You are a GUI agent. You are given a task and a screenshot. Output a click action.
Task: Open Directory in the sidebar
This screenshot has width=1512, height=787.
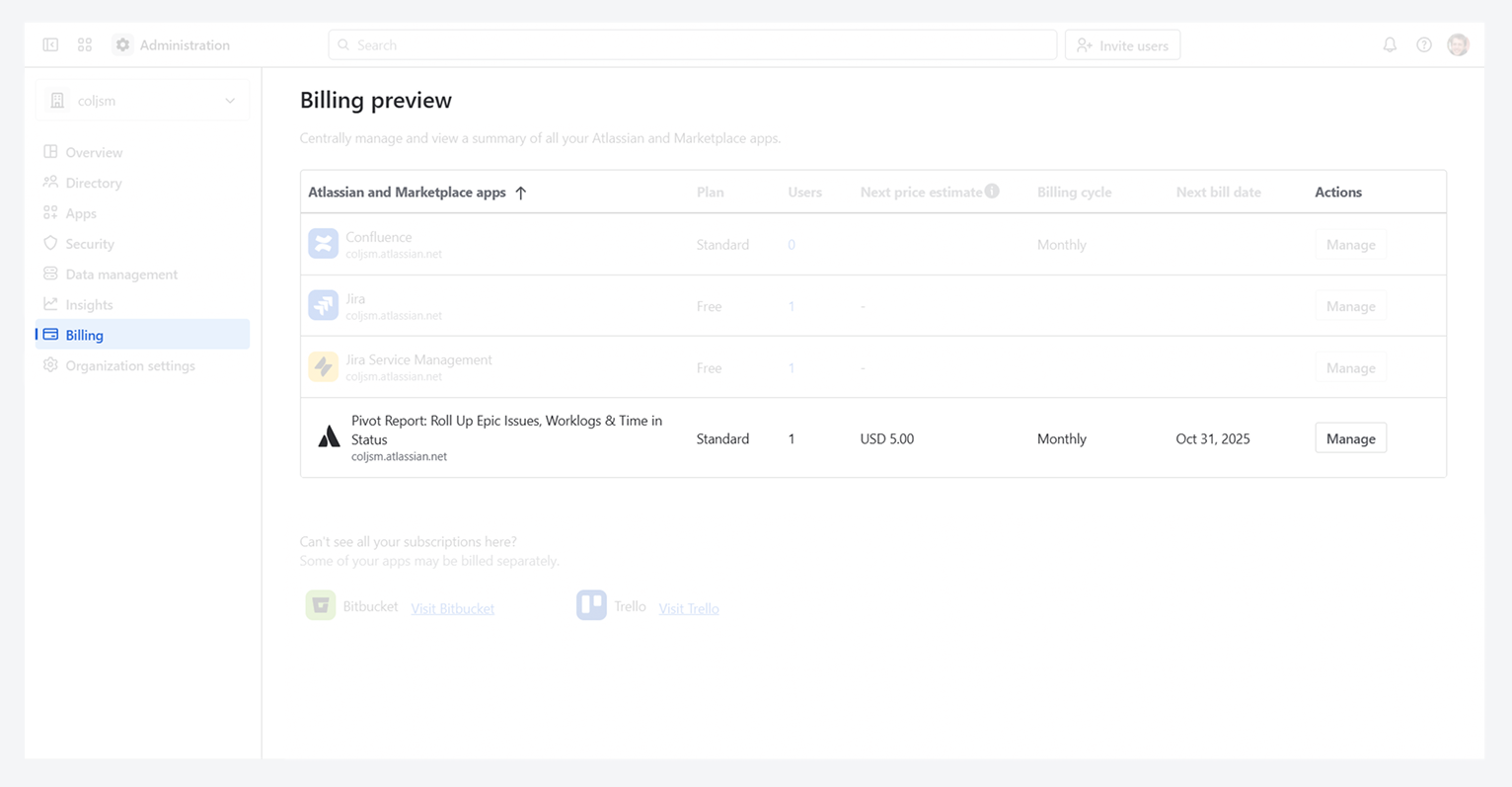142,183
